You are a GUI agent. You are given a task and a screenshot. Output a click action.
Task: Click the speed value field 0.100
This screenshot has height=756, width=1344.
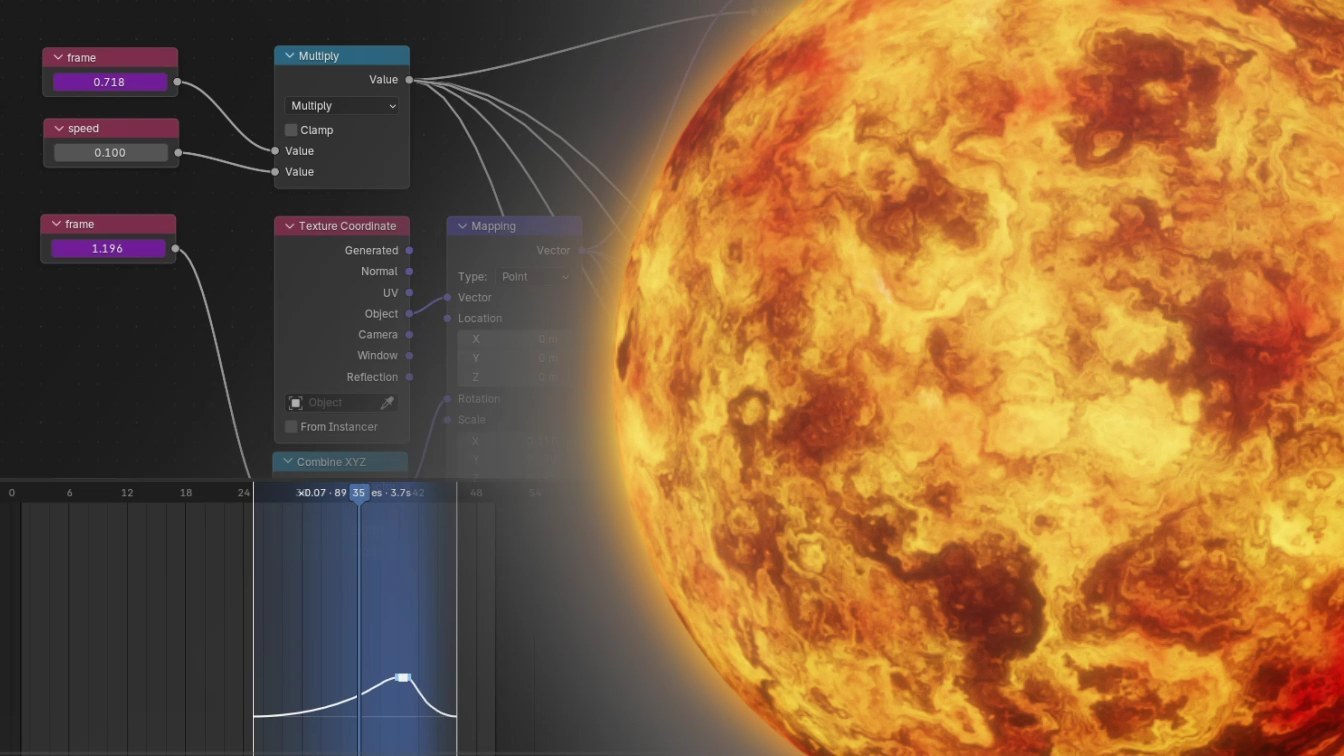[111, 153]
